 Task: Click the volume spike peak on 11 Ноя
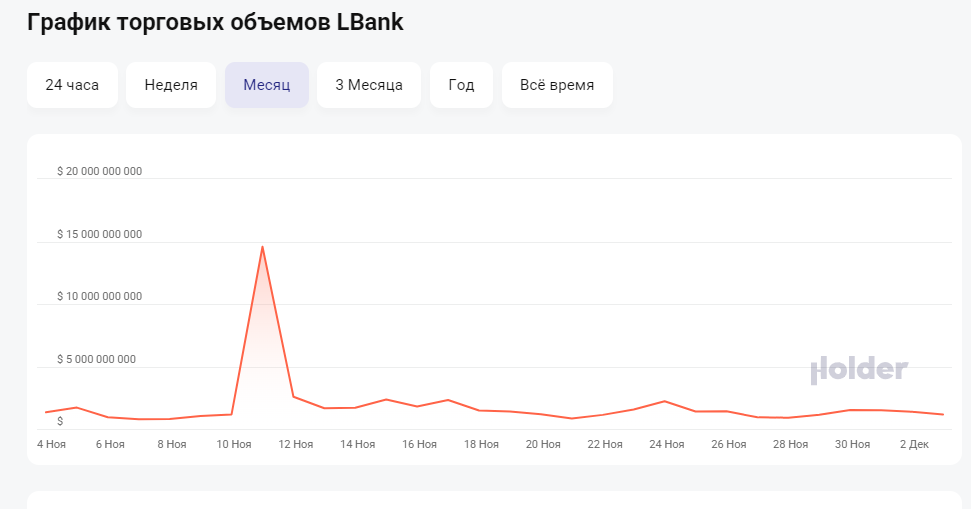tap(262, 247)
